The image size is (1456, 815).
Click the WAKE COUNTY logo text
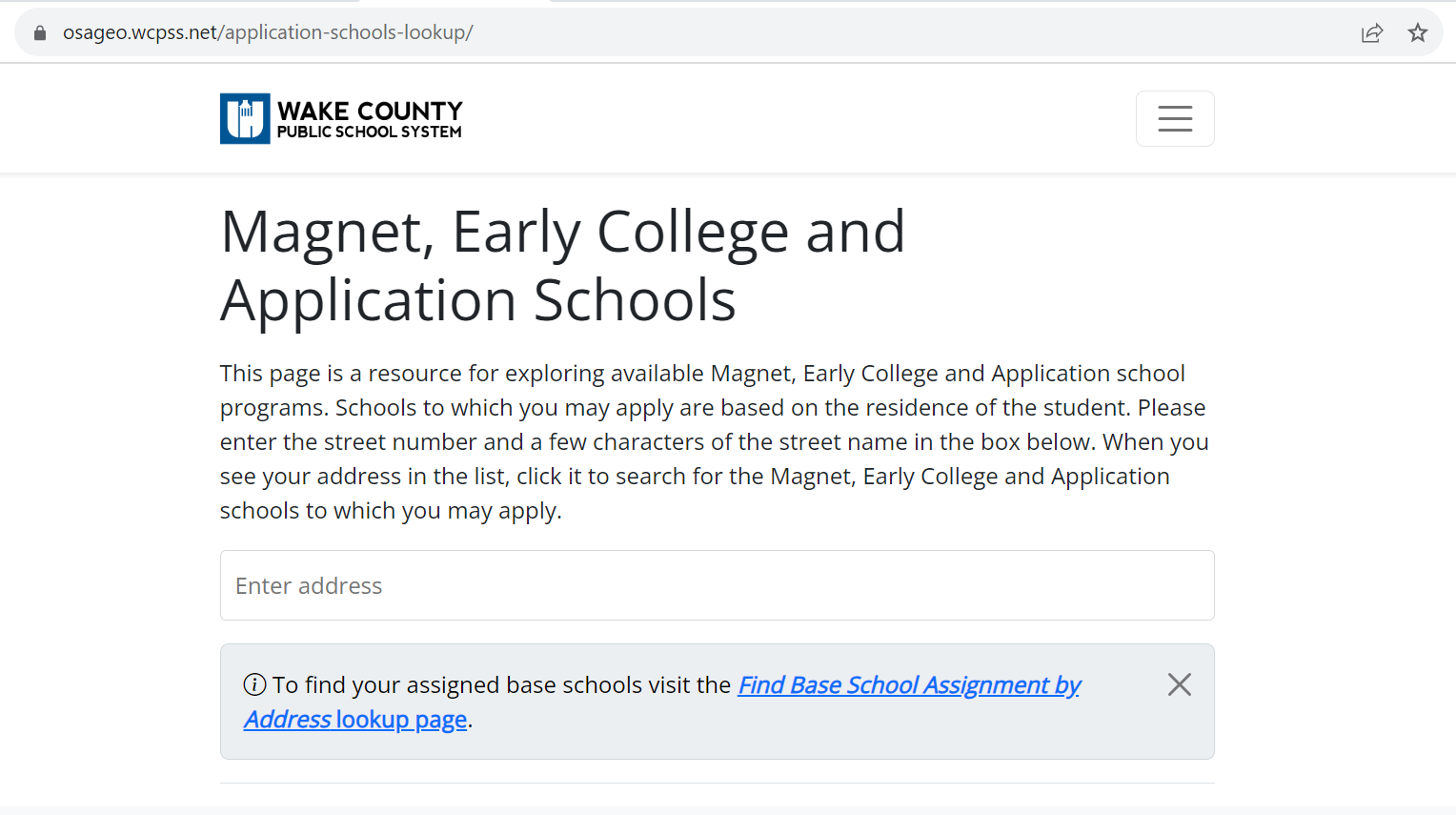click(370, 111)
